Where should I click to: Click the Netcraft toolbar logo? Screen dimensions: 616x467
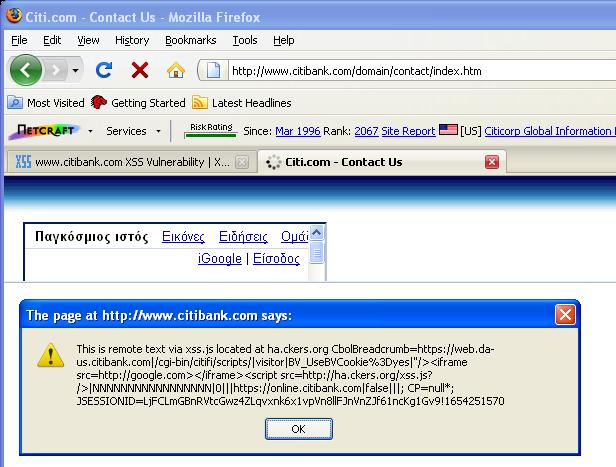pos(44,131)
